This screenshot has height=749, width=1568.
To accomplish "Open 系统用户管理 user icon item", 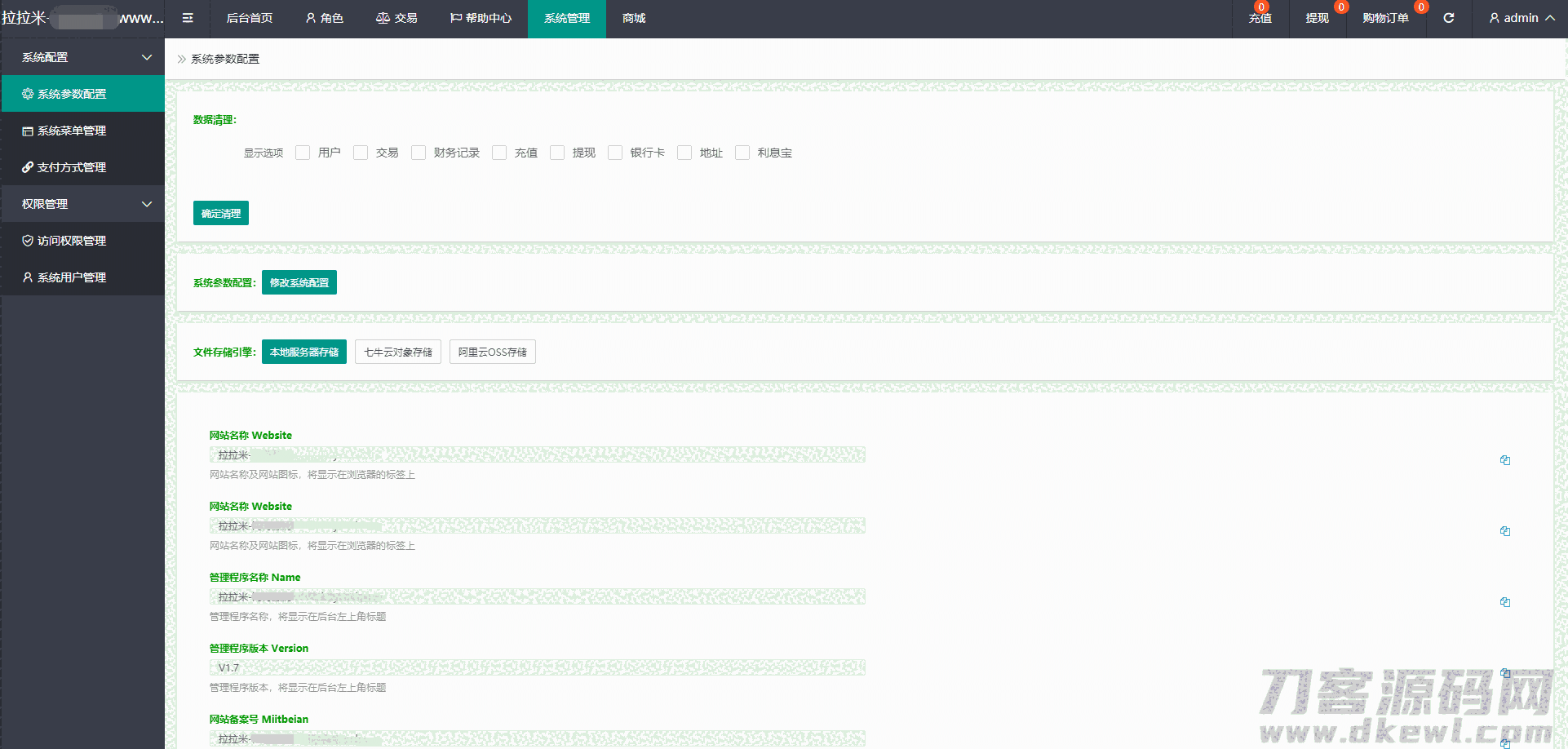I will [28, 277].
